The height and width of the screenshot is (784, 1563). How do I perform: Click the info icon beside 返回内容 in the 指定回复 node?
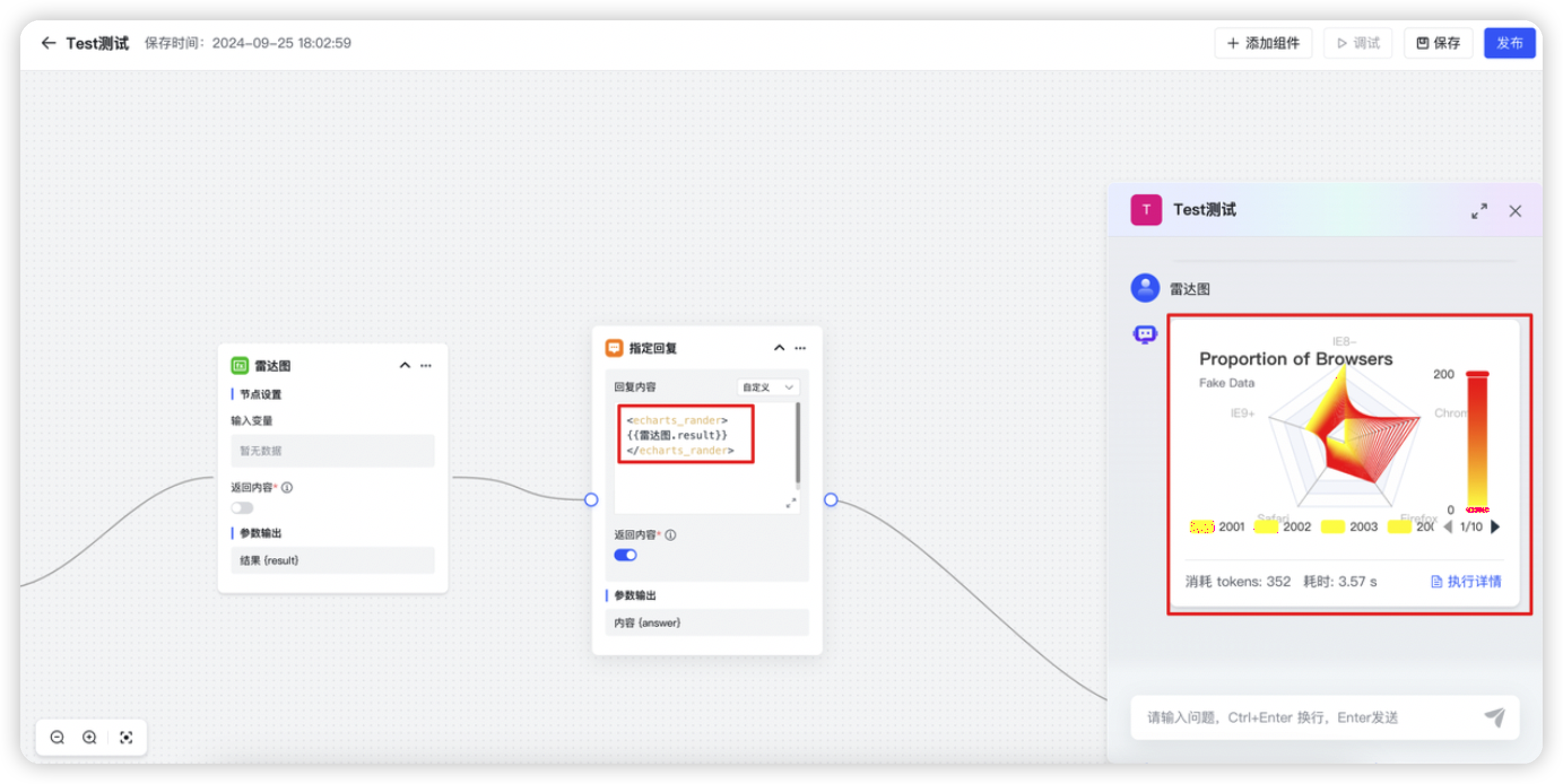(x=671, y=535)
